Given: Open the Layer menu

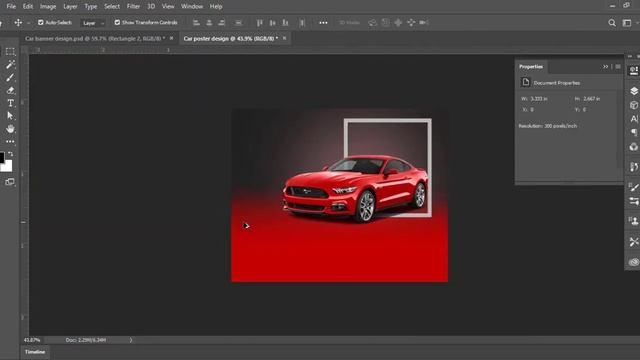Looking at the screenshot, I should (70, 7).
